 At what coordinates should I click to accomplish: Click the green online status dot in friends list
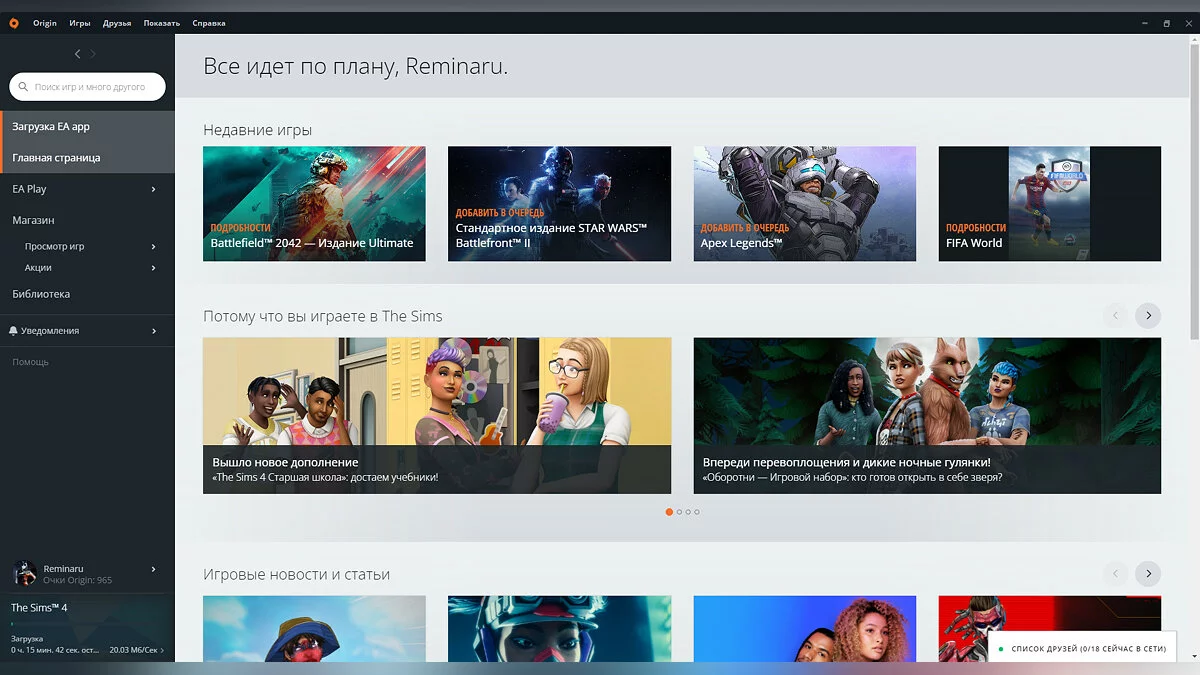tap(1001, 649)
